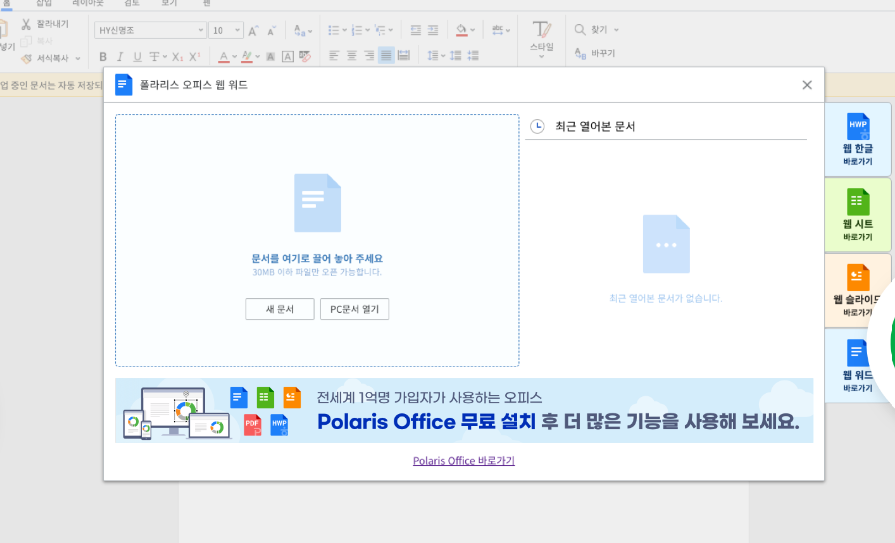Toggle Align Center button
This screenshot has height=543, width=895.
click(x=352, y=55)
